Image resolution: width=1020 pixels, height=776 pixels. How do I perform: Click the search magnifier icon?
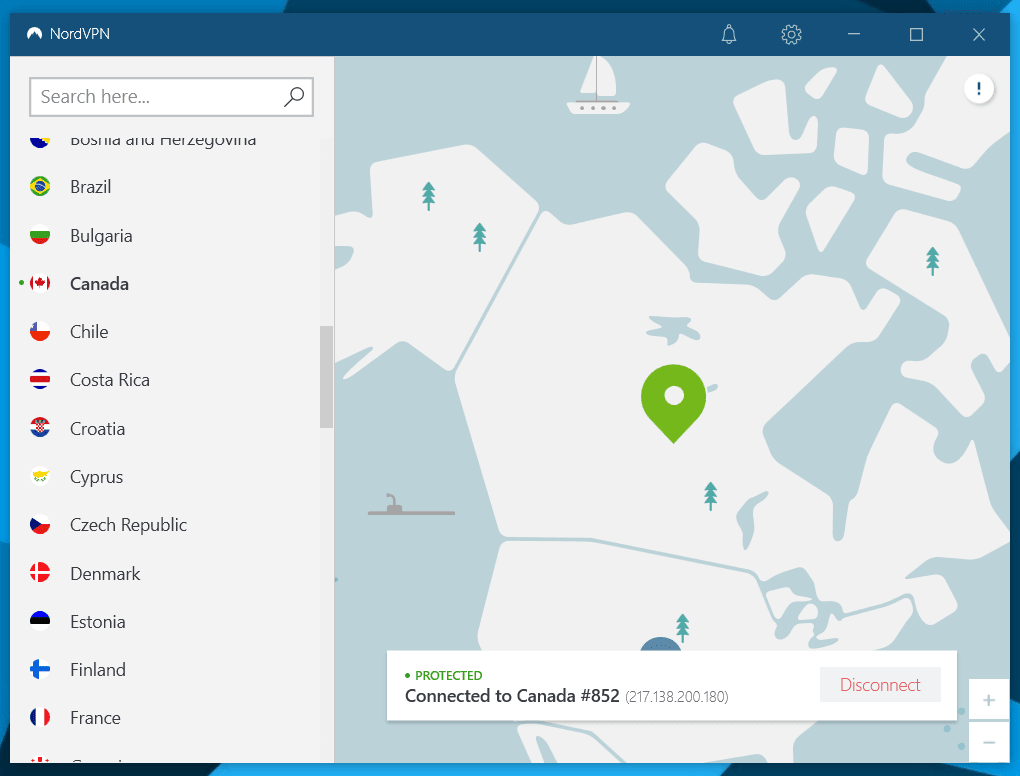pos(294,96)
